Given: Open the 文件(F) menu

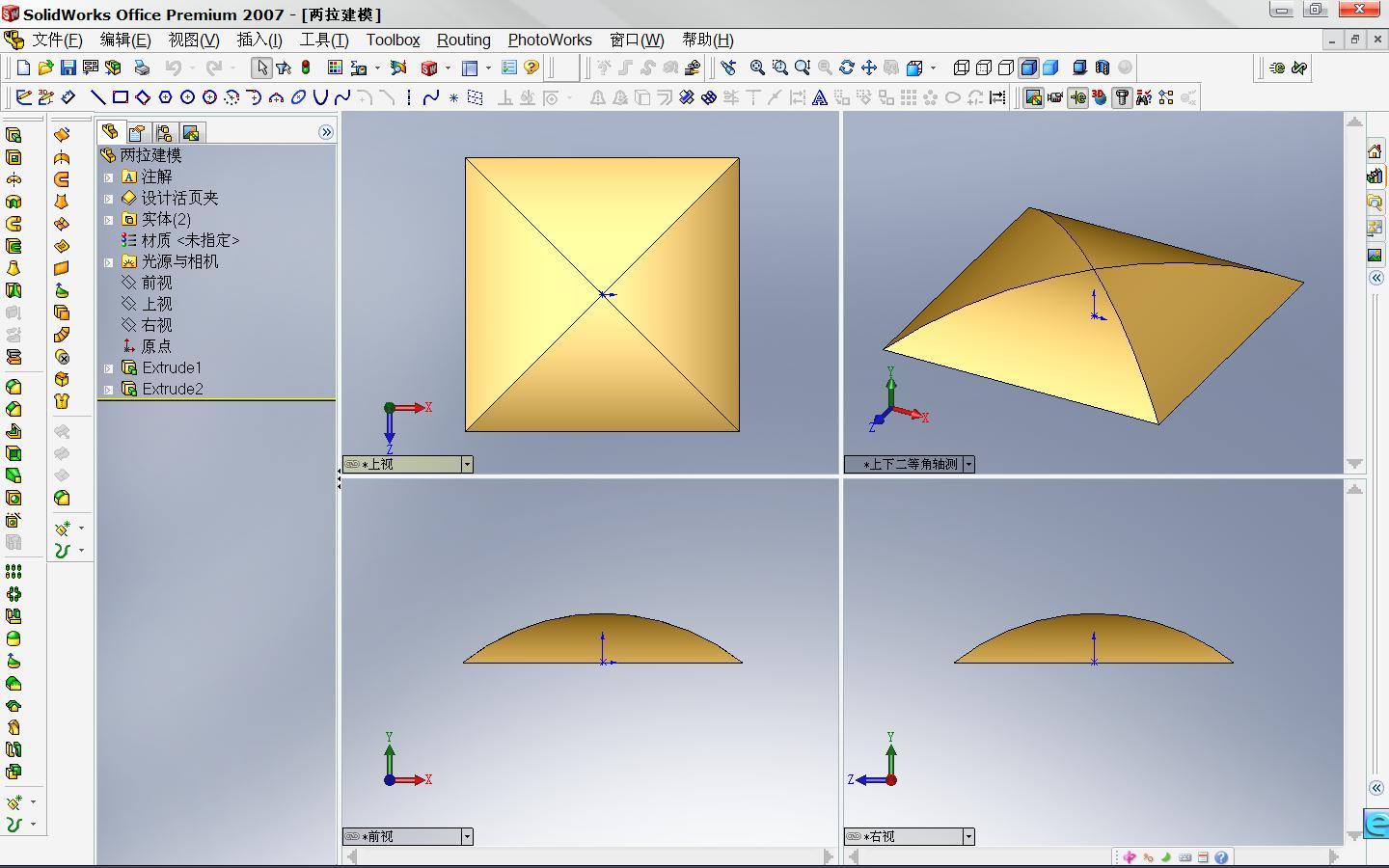Looking at the screenshot, I should [x=57, y=40].
